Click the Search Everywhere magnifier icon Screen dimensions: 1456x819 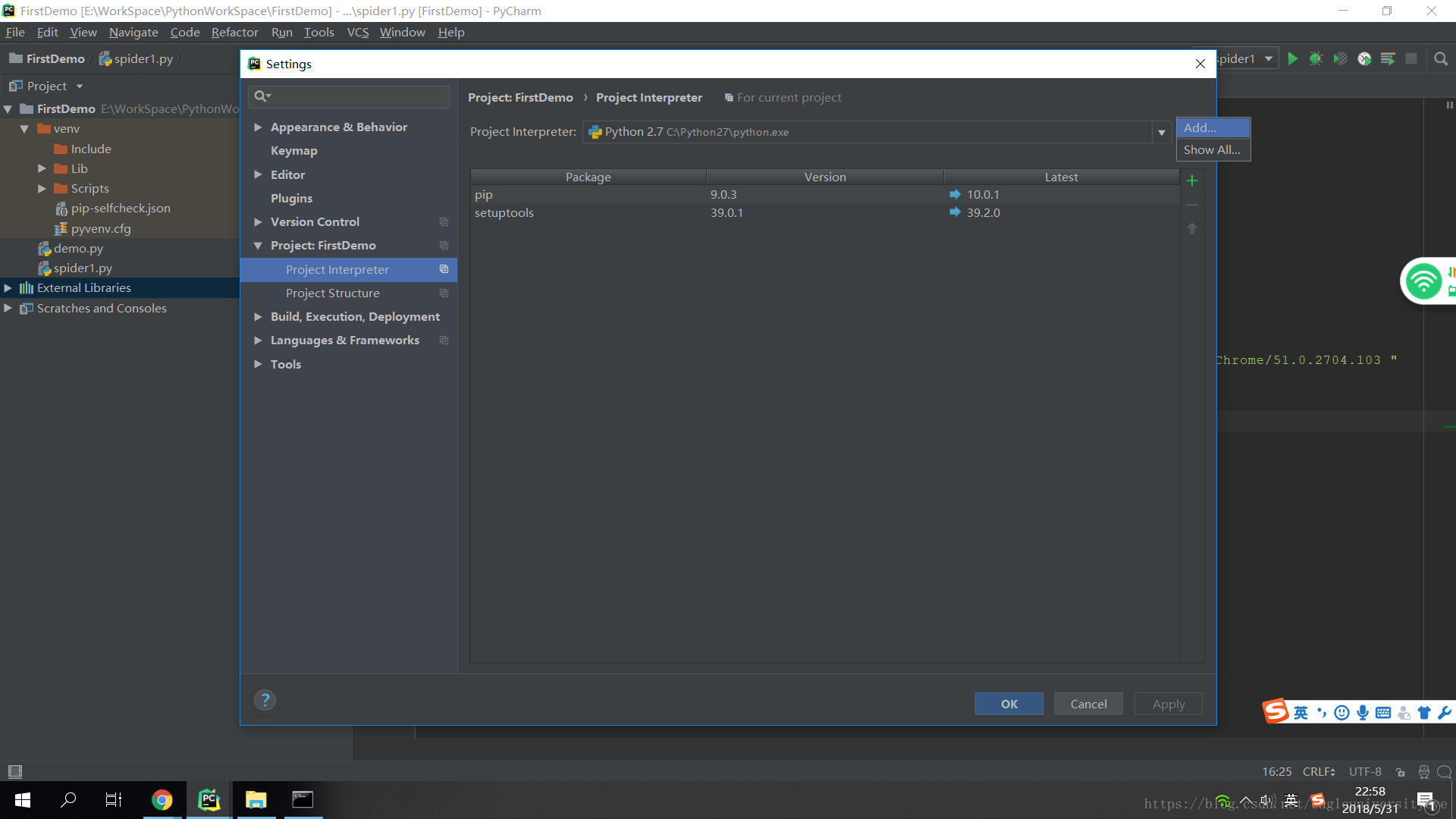coord(1441,58)
